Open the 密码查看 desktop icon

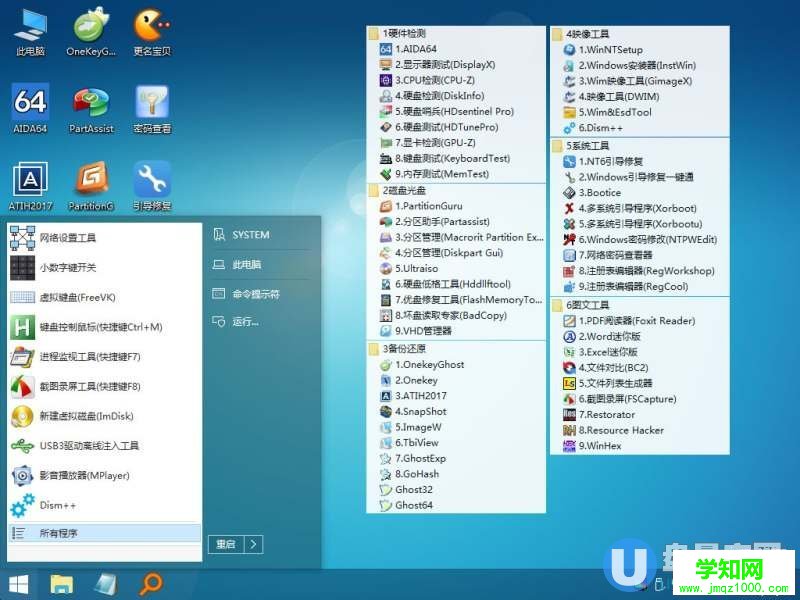152,109
